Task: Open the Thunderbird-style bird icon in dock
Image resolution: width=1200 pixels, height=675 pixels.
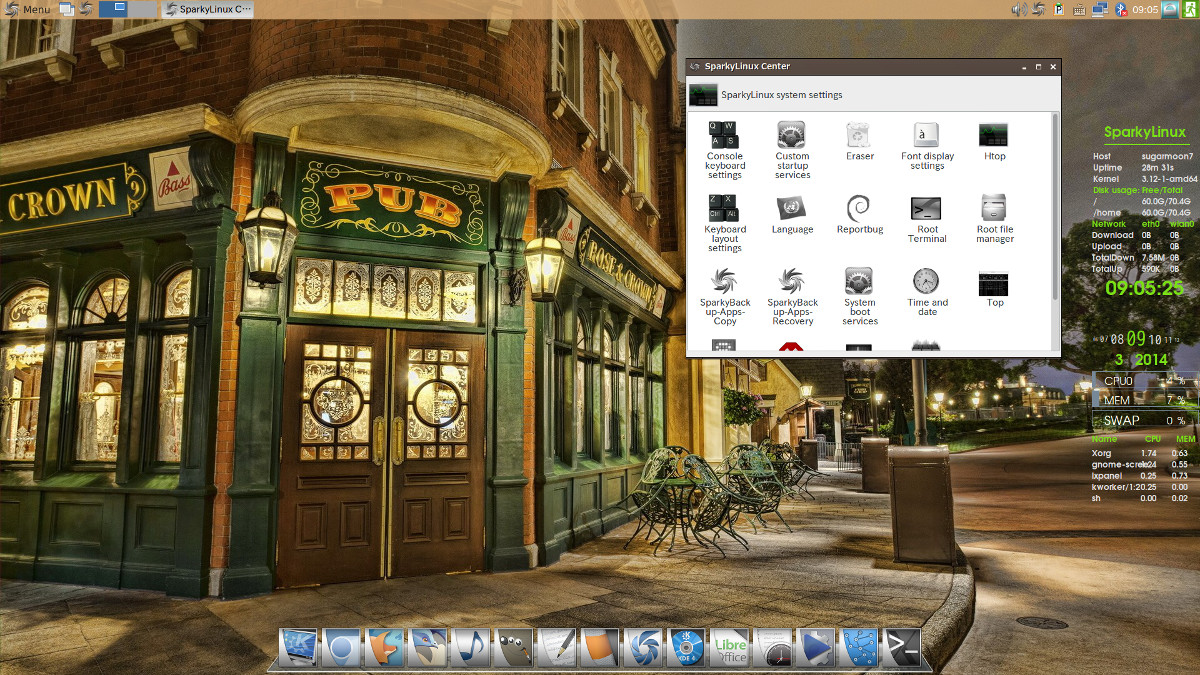Action: 427,648
